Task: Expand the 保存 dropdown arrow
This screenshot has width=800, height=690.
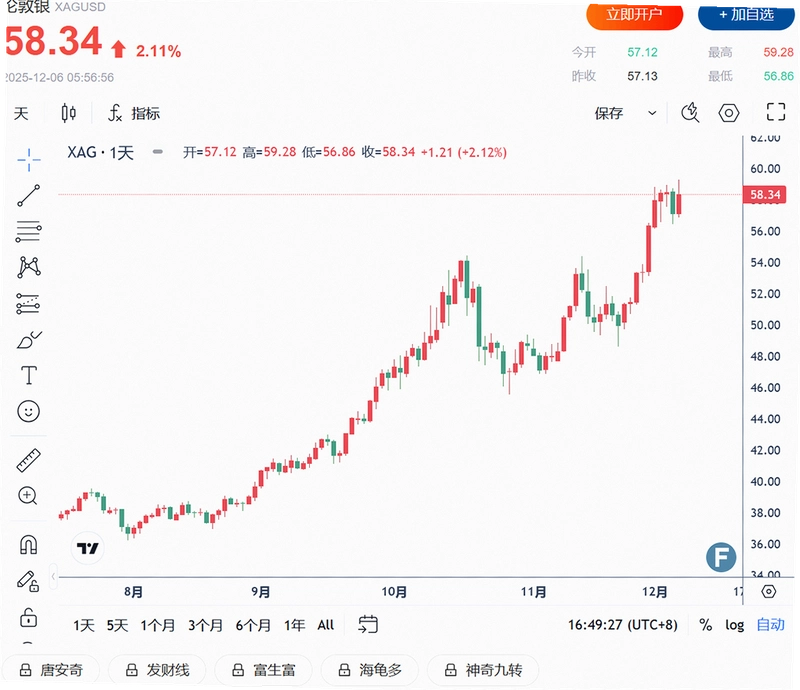Action: (x=652, y=113)
